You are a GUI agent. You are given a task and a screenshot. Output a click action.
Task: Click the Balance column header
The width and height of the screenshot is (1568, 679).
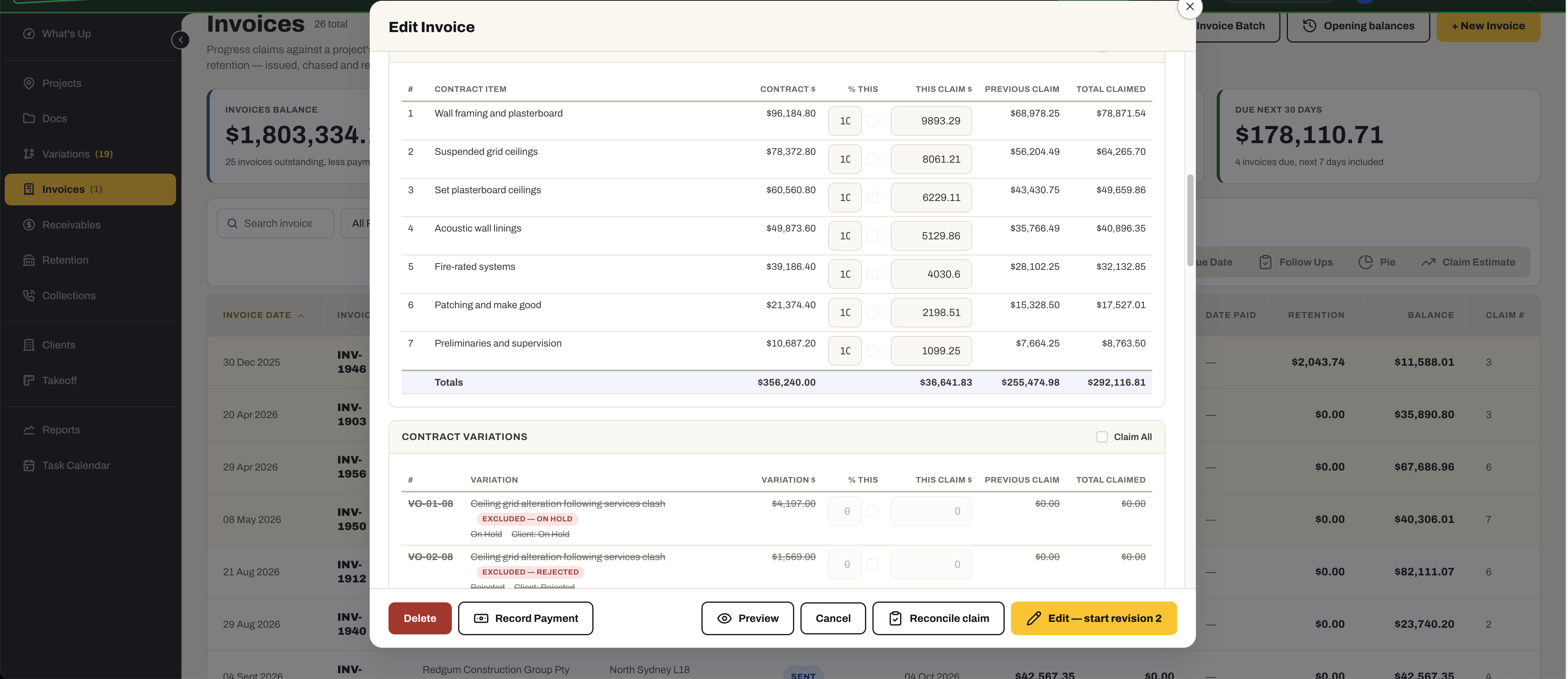click(1430, 315)
